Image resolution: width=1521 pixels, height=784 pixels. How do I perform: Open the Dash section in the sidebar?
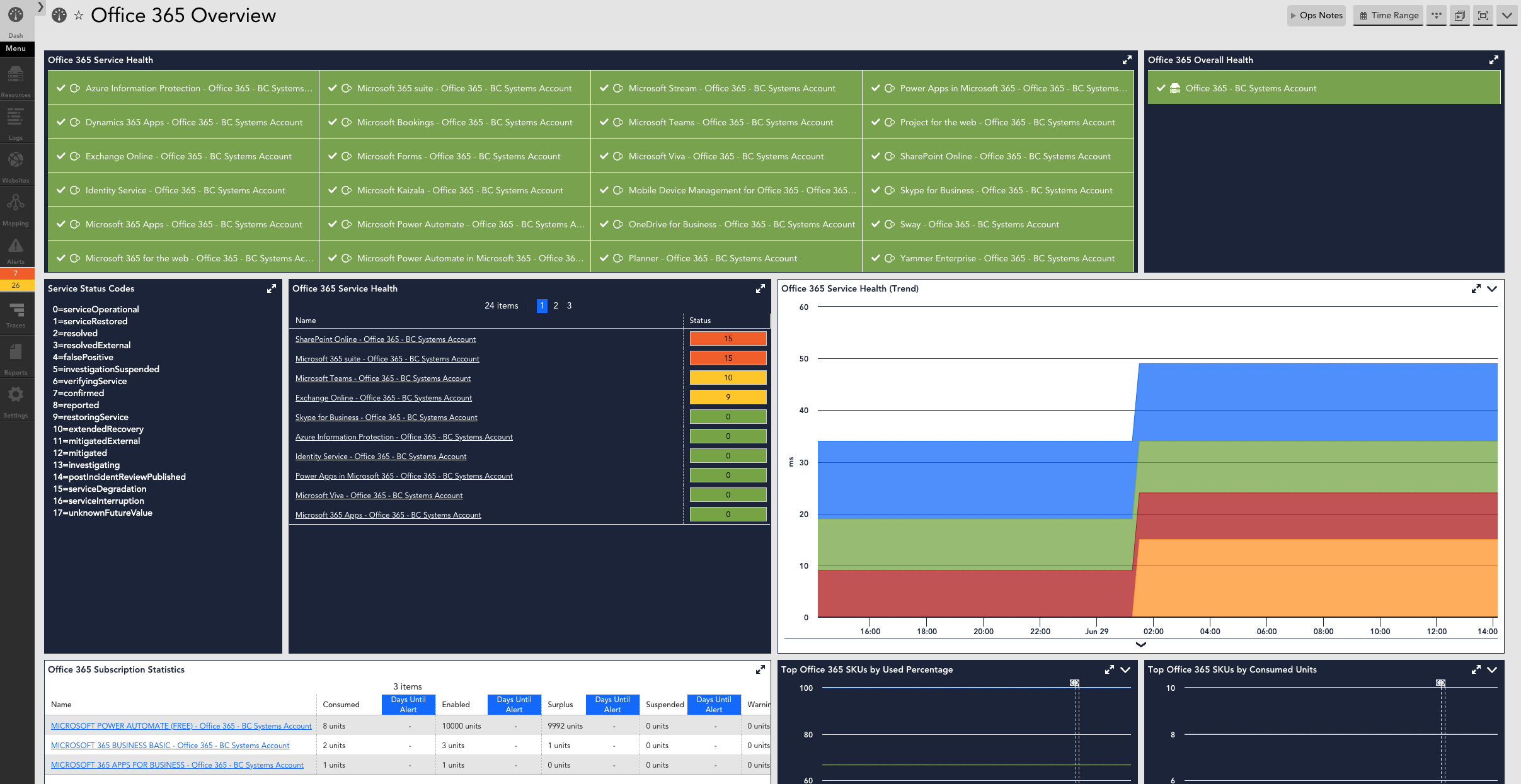16,21
